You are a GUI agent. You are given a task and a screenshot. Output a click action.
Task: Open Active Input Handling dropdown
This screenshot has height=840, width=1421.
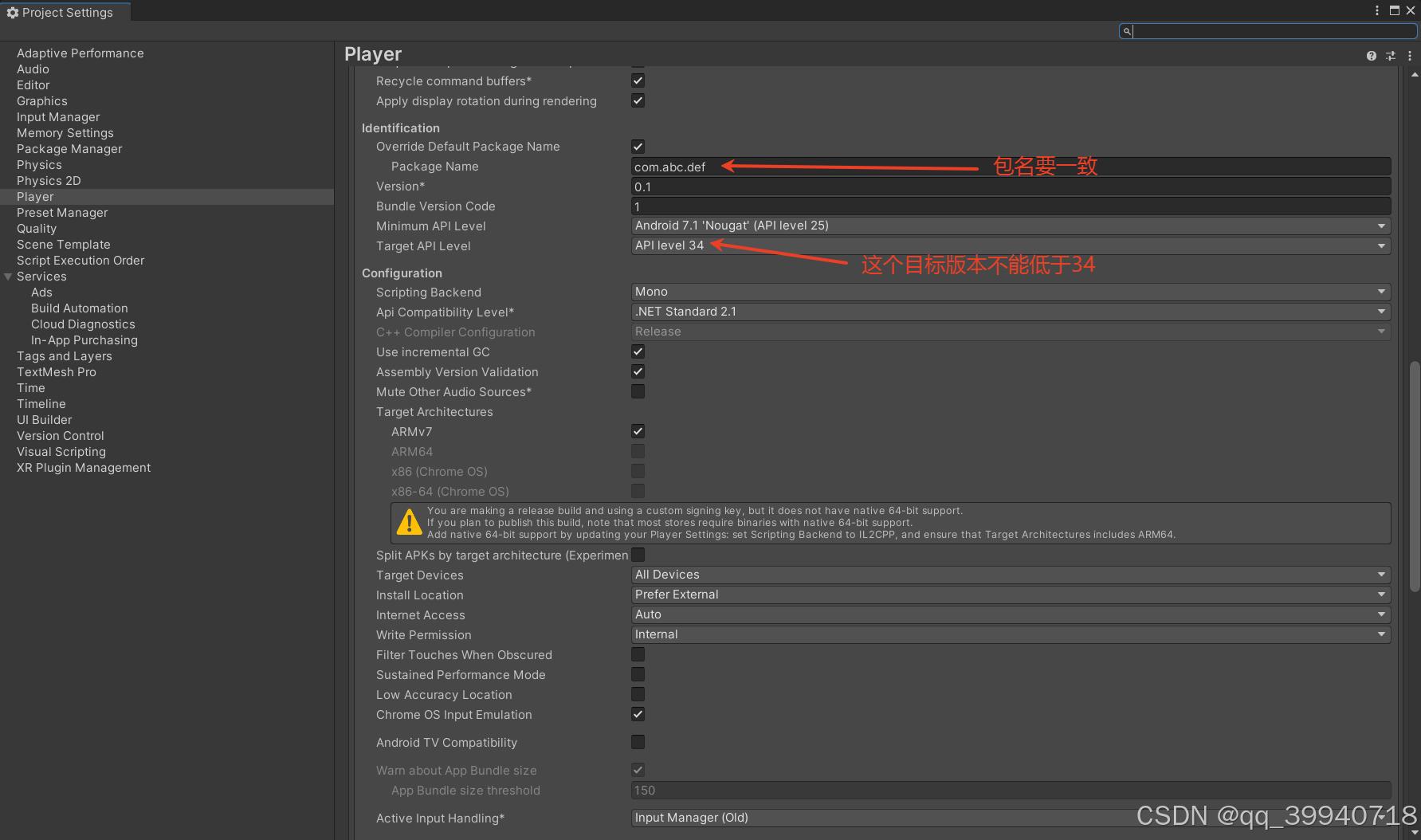click(1011, 818)
